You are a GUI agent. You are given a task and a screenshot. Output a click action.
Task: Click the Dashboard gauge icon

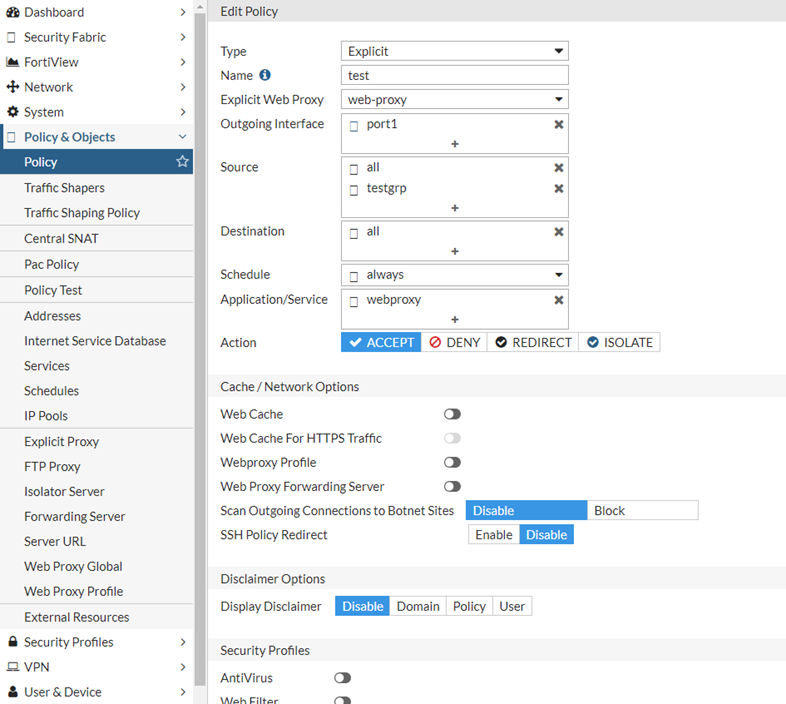click(x=13, y=12)
